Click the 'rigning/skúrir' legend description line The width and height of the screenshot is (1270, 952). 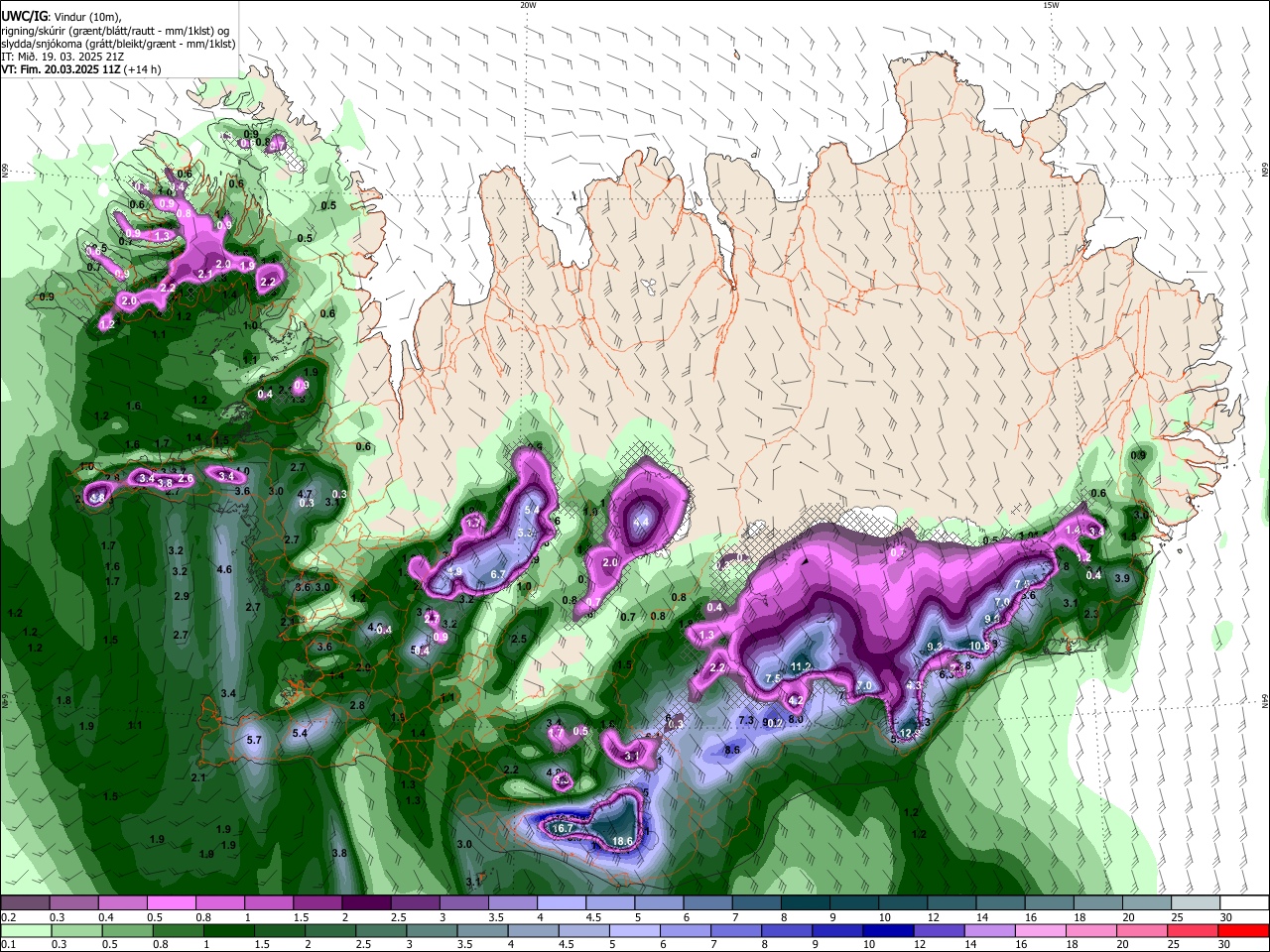click(115, 31)
